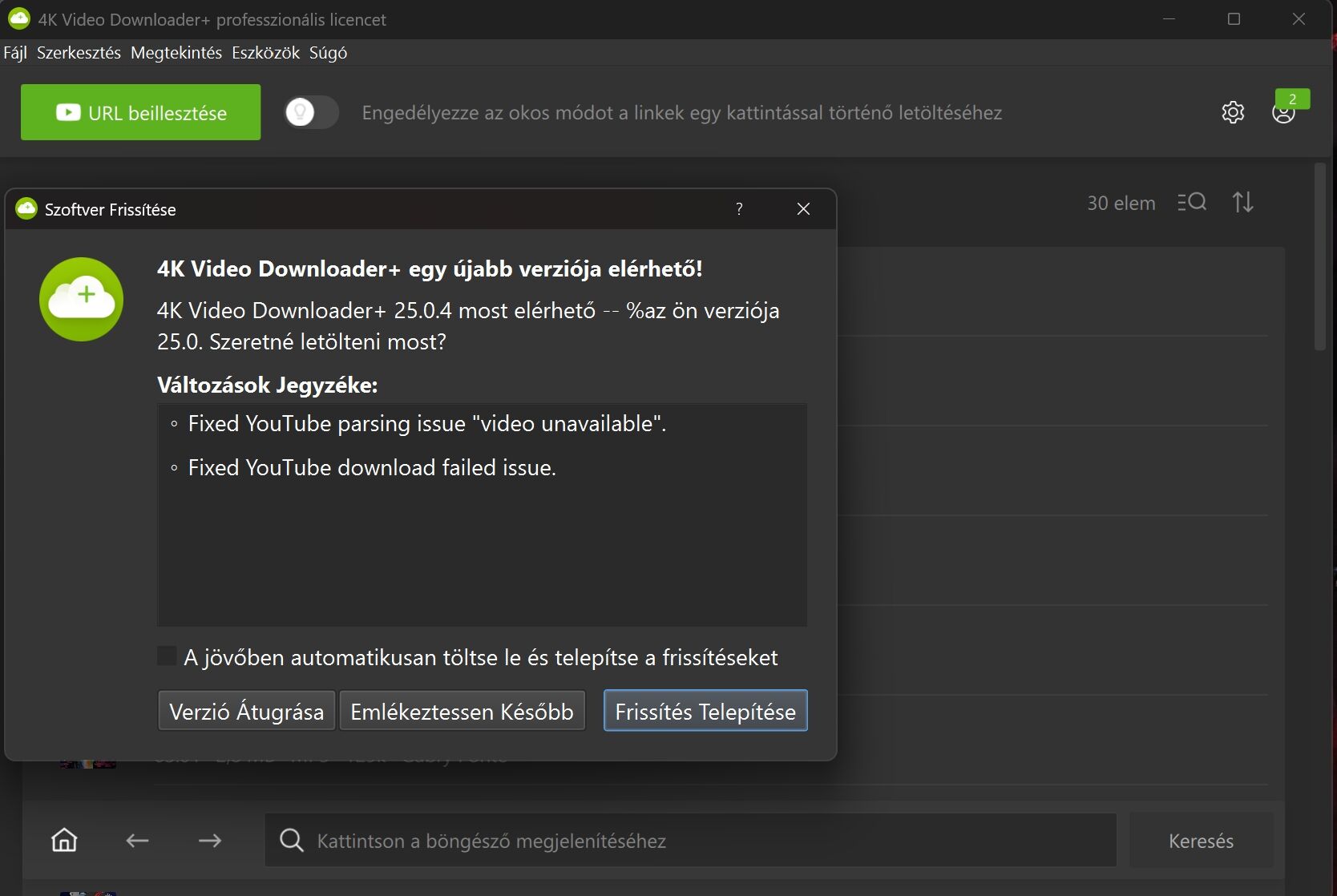Click Frissítés Telepítése button
Screen dimensions: 1337x896
(705, 711)
